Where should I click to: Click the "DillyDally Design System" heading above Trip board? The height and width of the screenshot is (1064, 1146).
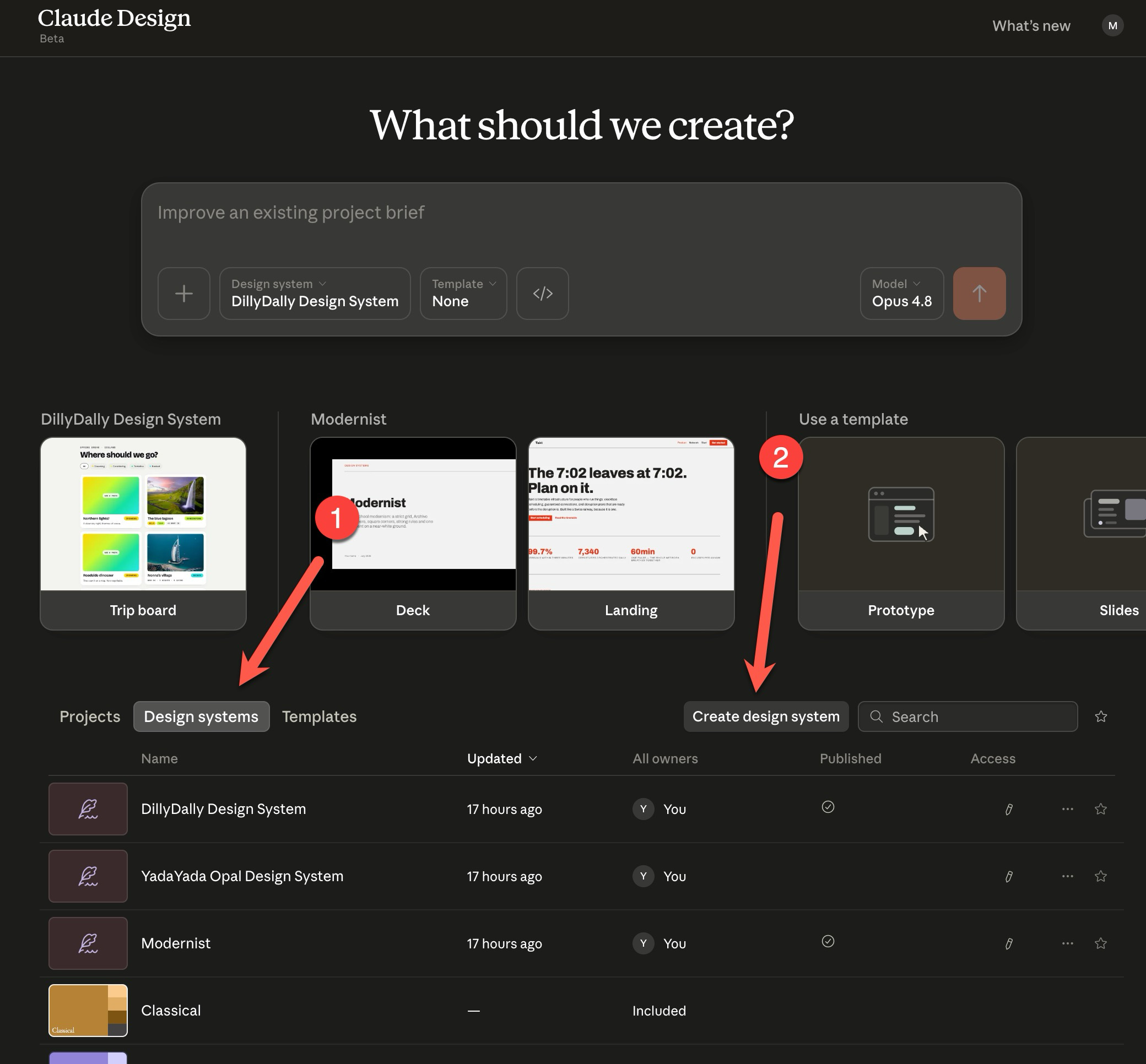131,419
